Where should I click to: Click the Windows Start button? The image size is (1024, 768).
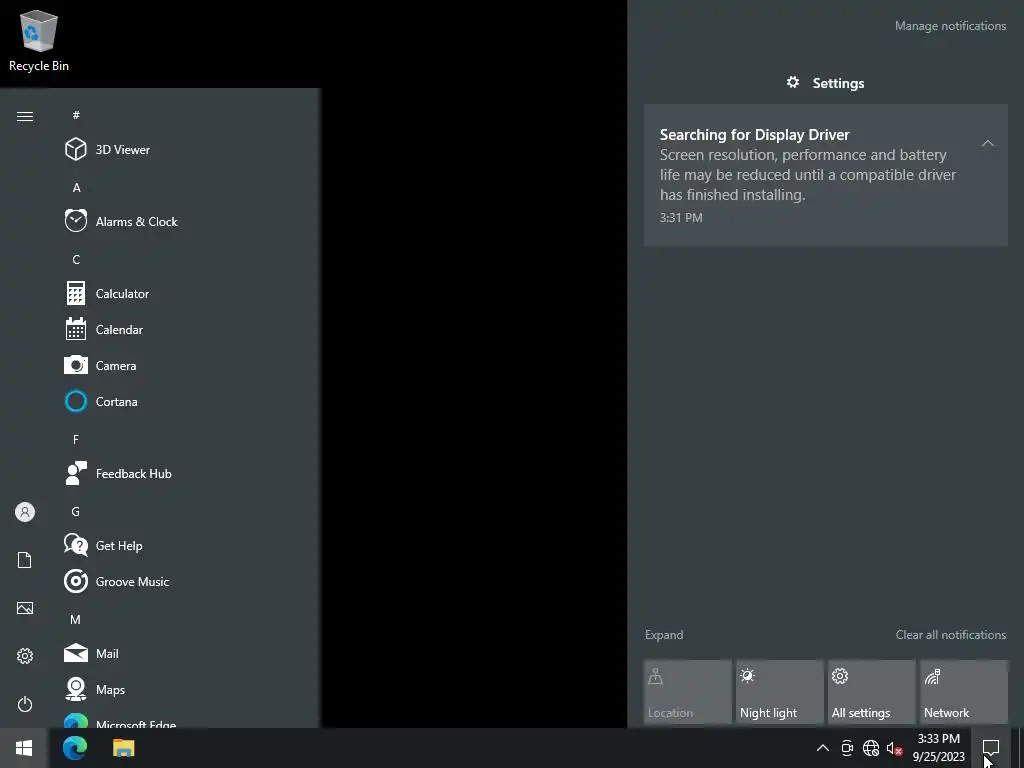click(x=24, y=748)
